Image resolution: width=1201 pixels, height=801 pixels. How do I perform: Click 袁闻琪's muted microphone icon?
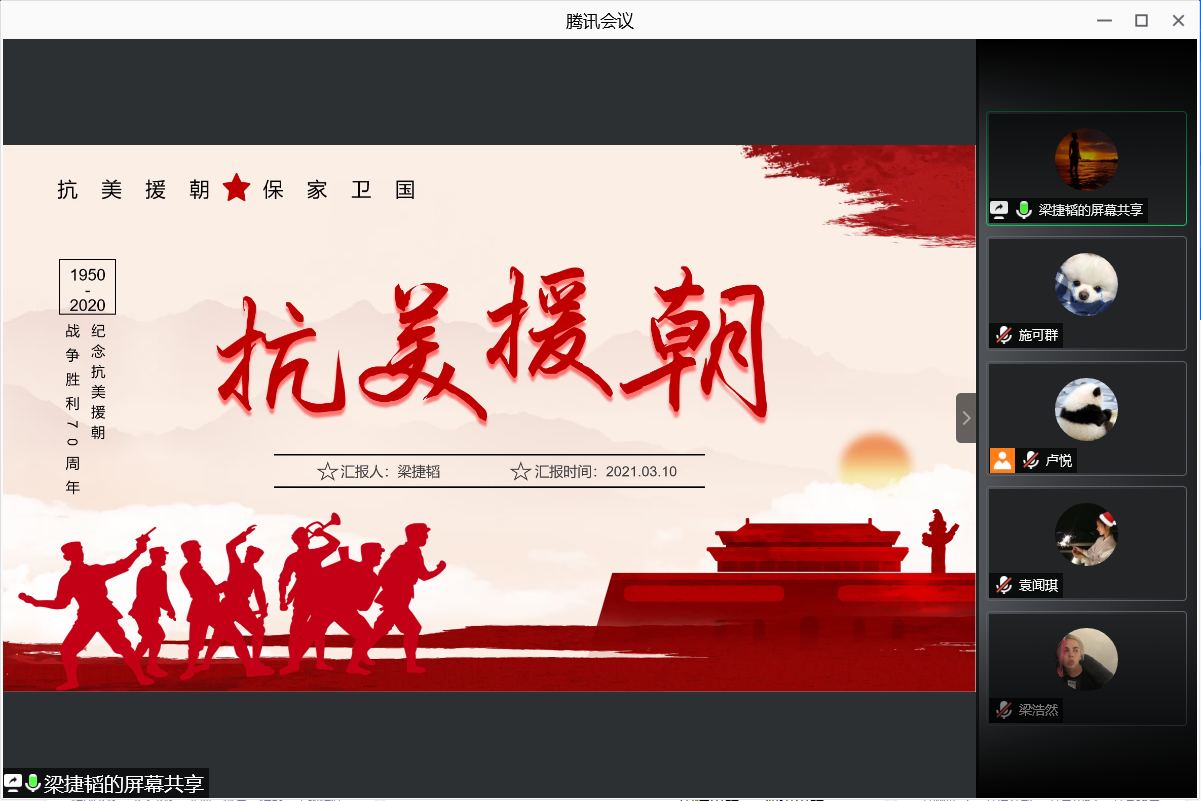tap(1003, 585)
